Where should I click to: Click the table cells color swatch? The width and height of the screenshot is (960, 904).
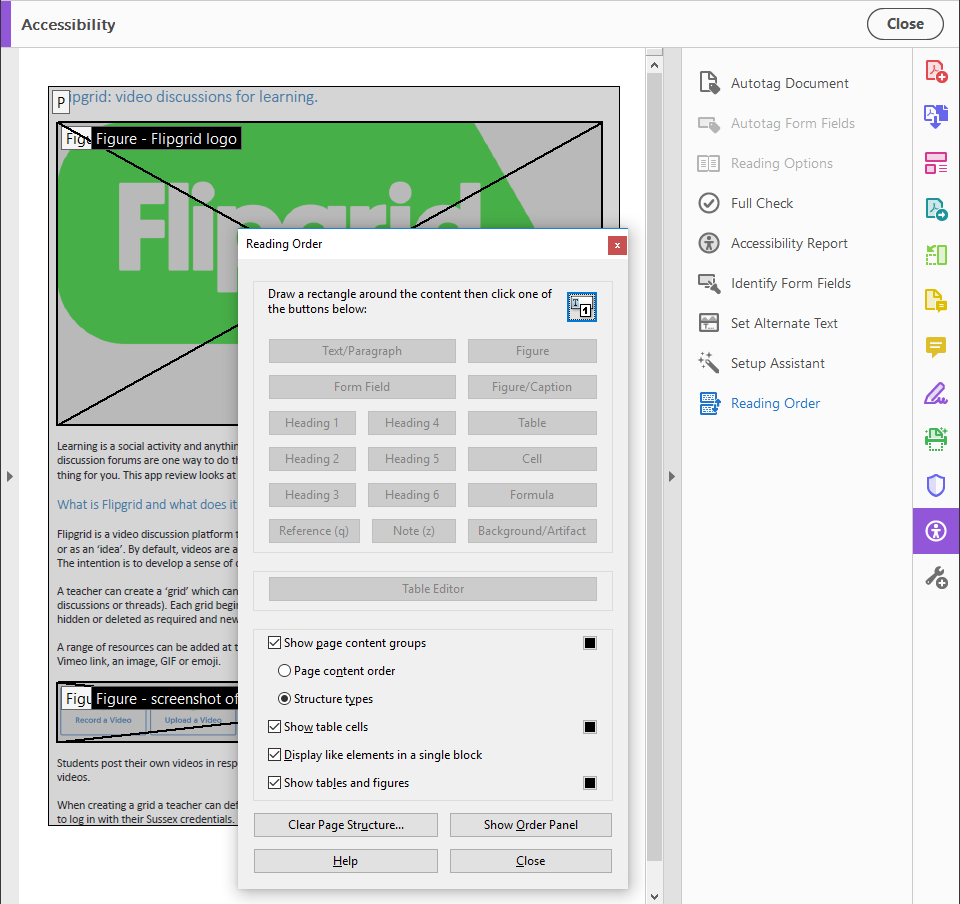[x=590, y=727]
